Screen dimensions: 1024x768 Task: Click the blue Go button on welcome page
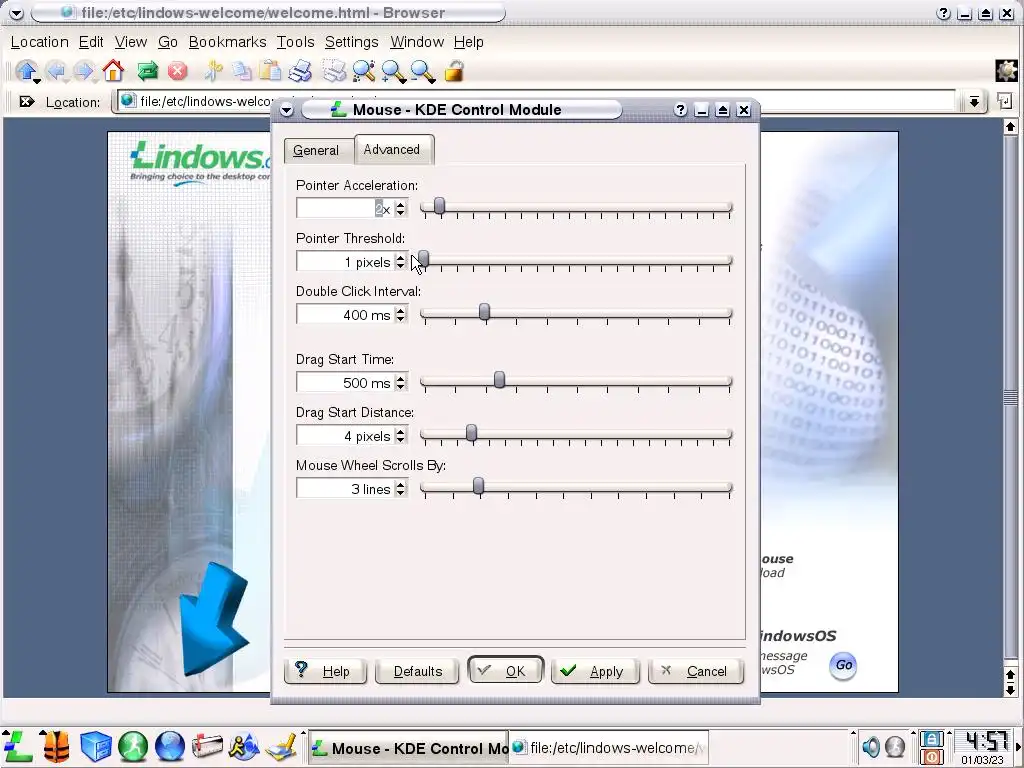click(x=843, y=665)
